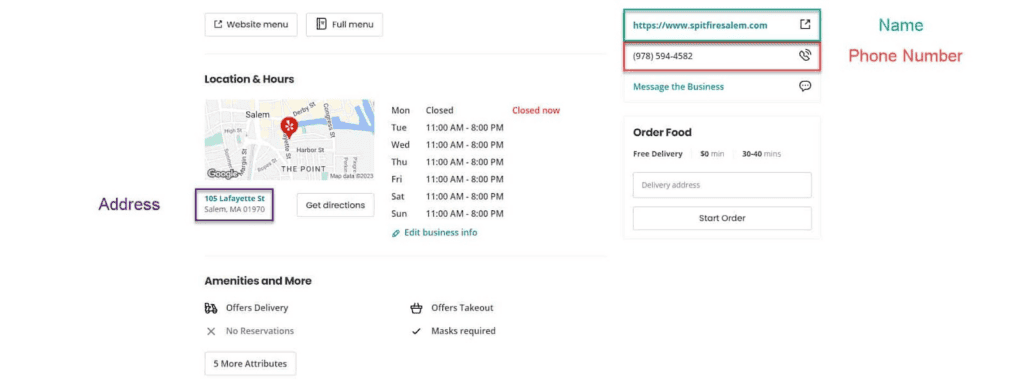The height and width of the screenshot is (390, 1024).
Task: Open the Website menu button
Action: point(251,25)
